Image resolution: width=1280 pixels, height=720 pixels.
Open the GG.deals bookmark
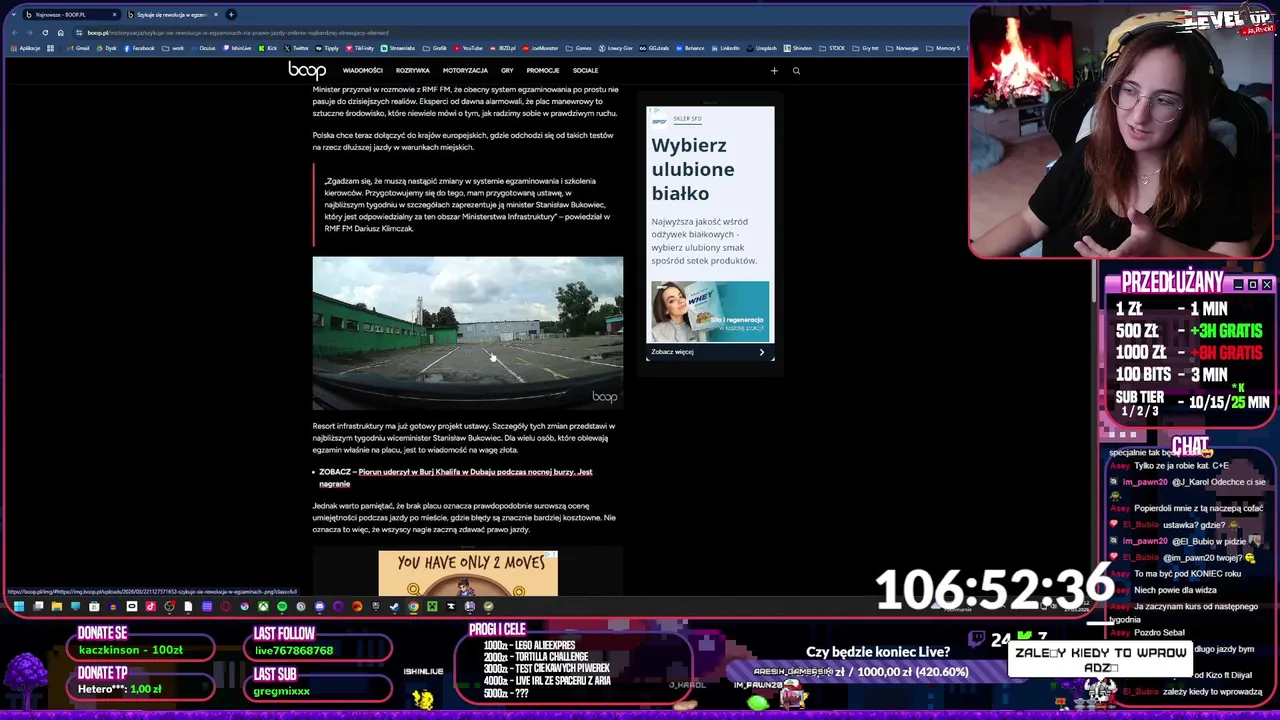pyautogui.click(x=654, y=48)
